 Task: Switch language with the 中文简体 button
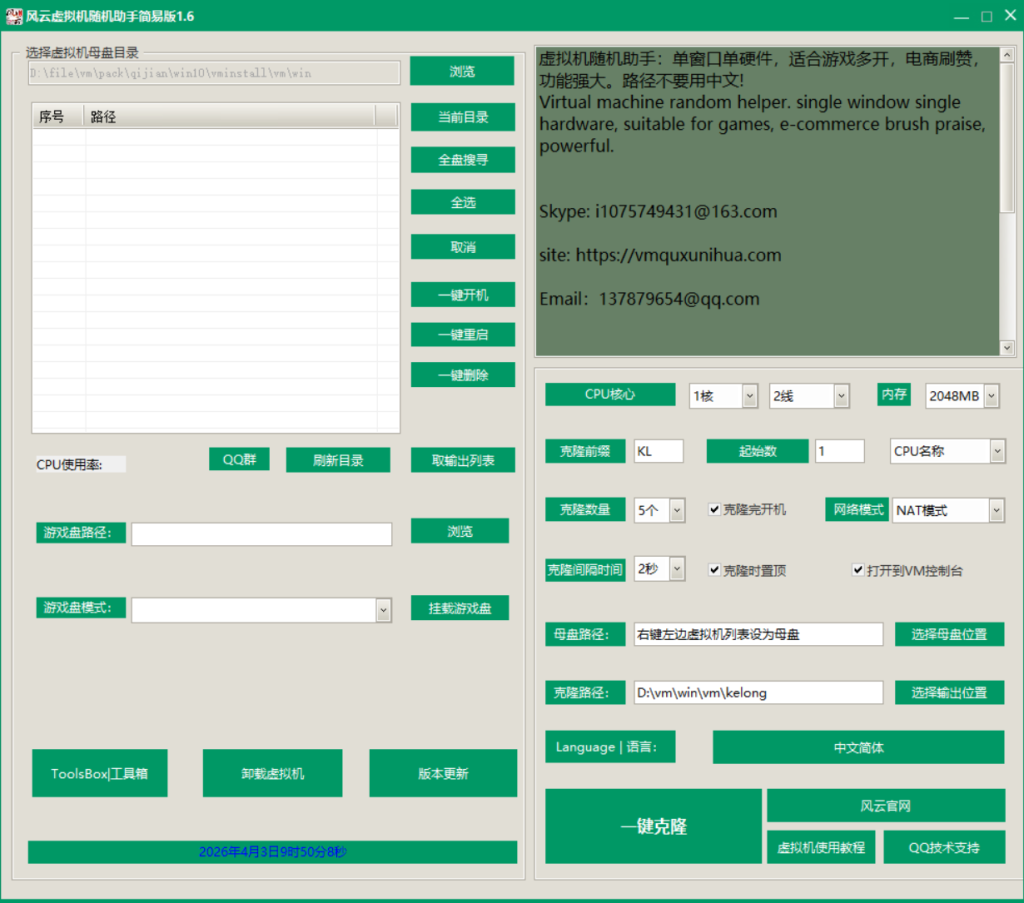858,747
